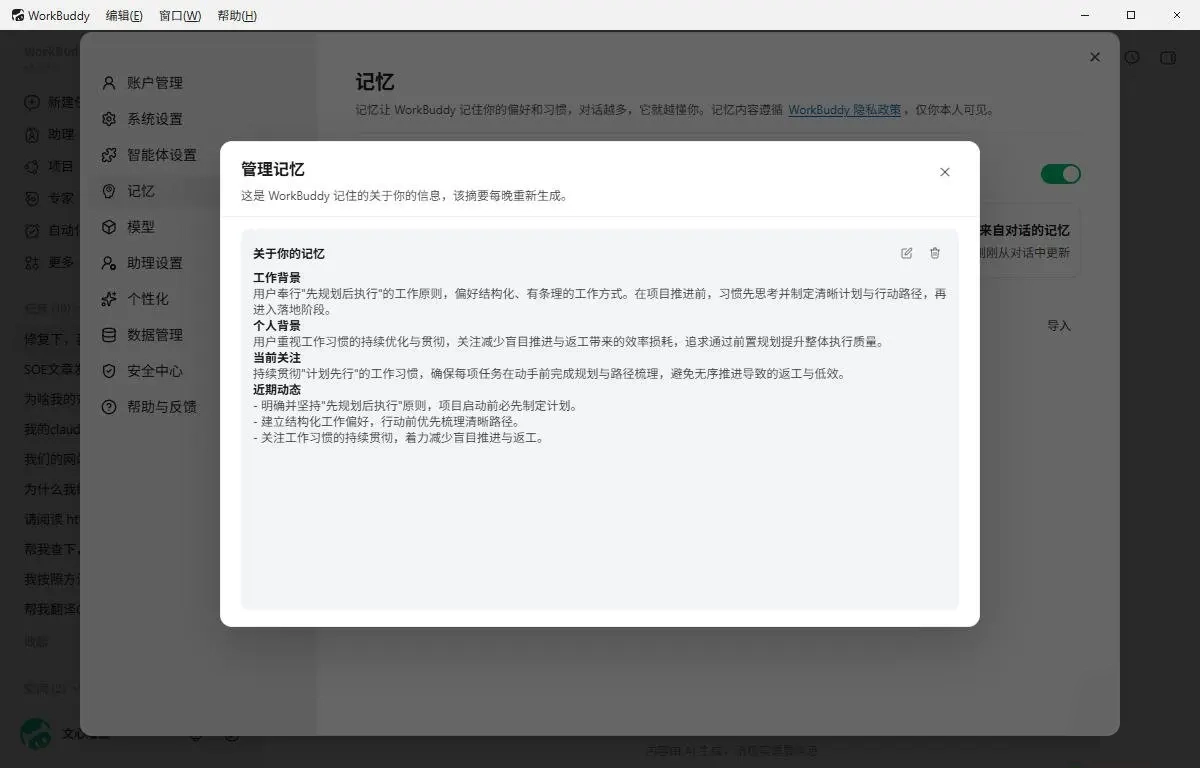Click the 助理 icon in main sidebar
Viewport: 1200px width, 768px height.
pos(32,134)
